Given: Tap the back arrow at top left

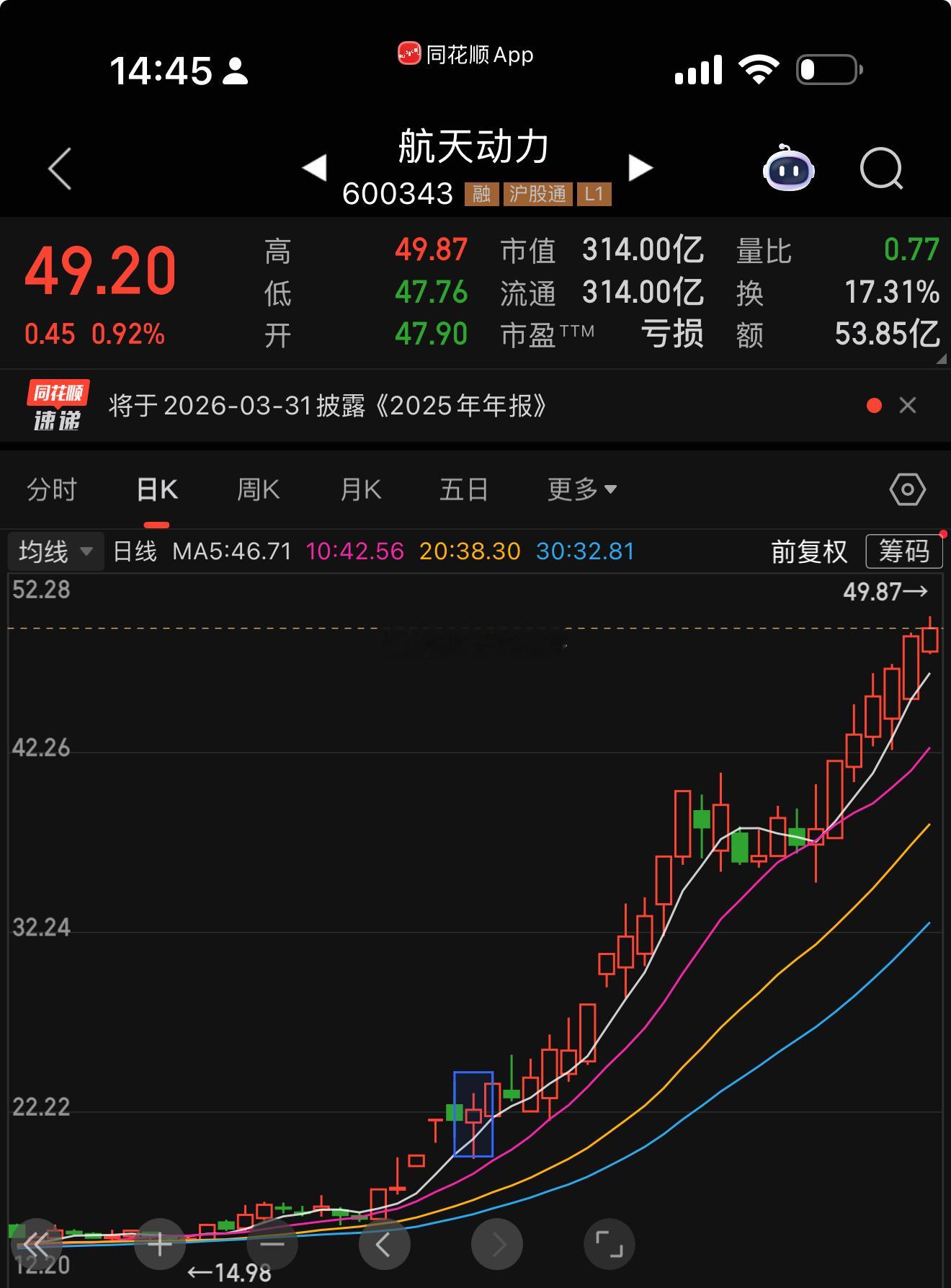Looking at the screenshot, I should pyautogui.click(x=60, y=169).
